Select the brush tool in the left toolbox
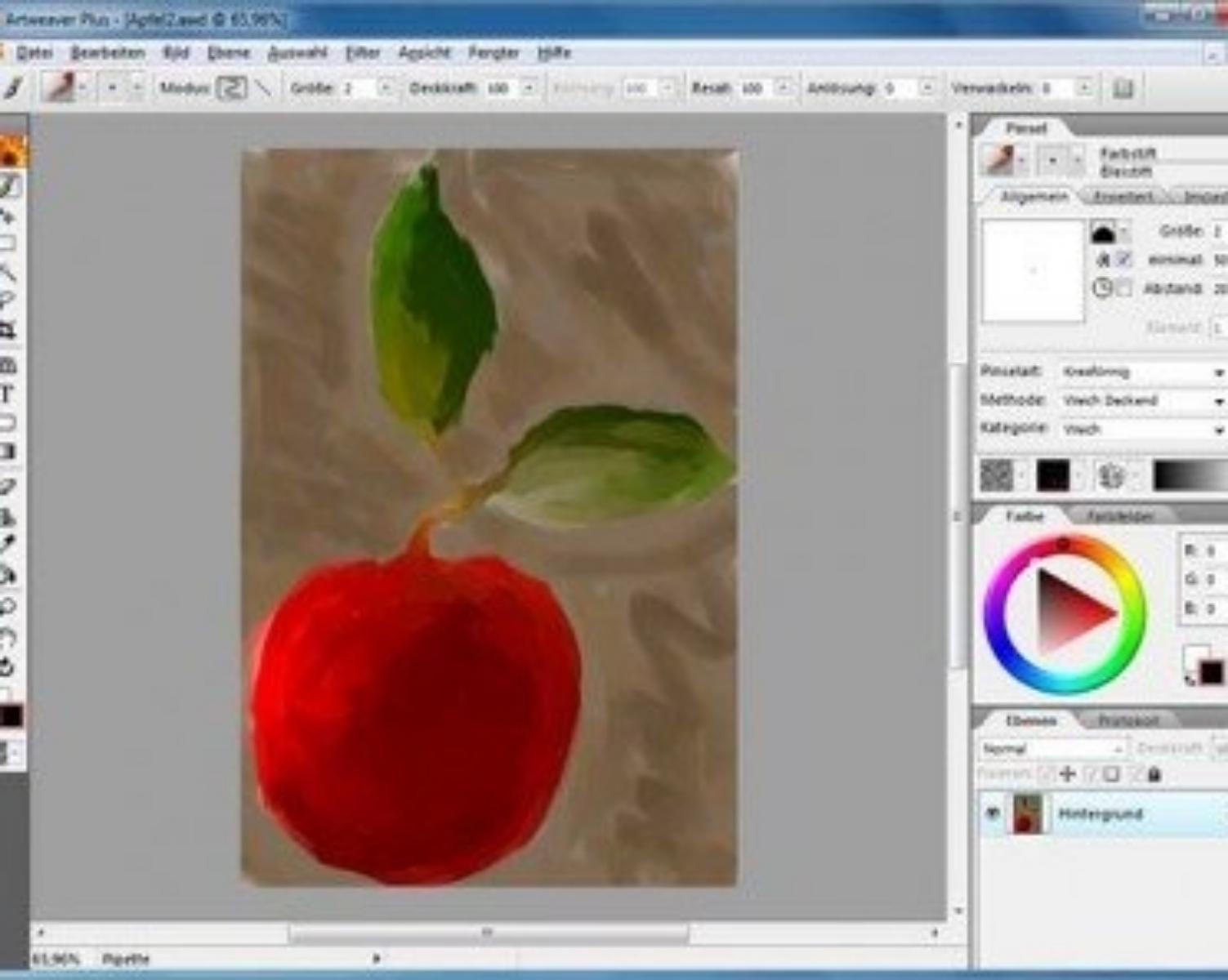This screenshot has width=1228, height=980. [x=8, y=186]
